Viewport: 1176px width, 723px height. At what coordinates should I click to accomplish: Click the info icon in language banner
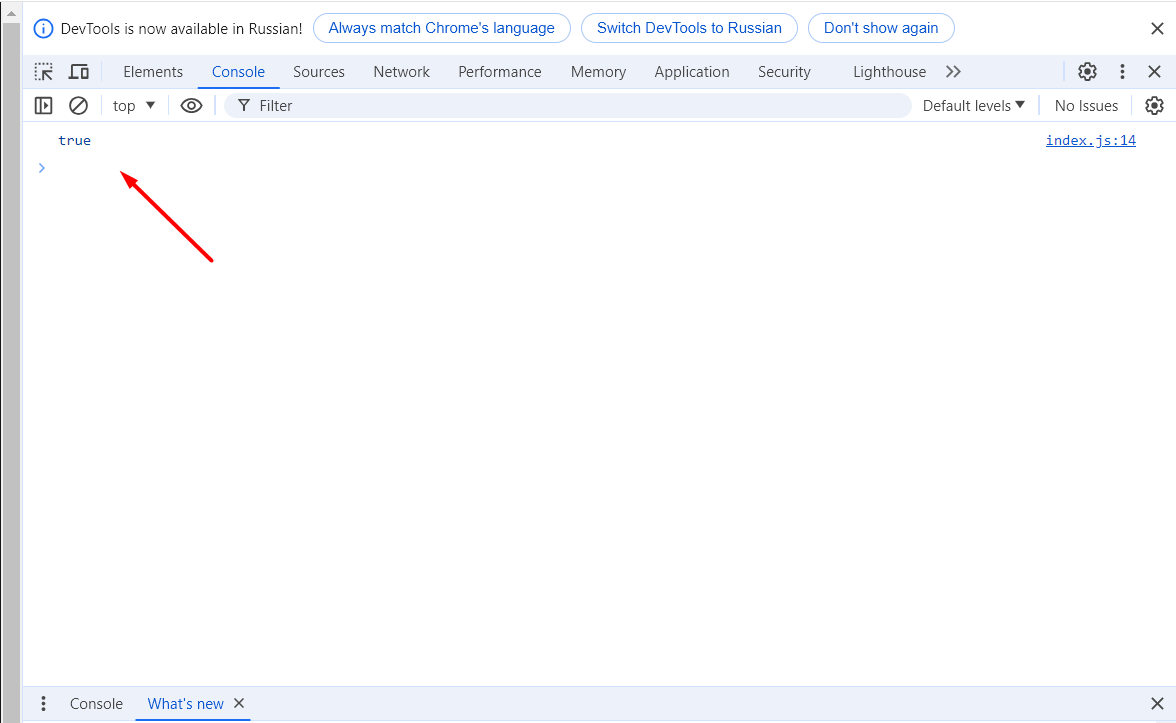click(44, 28)
